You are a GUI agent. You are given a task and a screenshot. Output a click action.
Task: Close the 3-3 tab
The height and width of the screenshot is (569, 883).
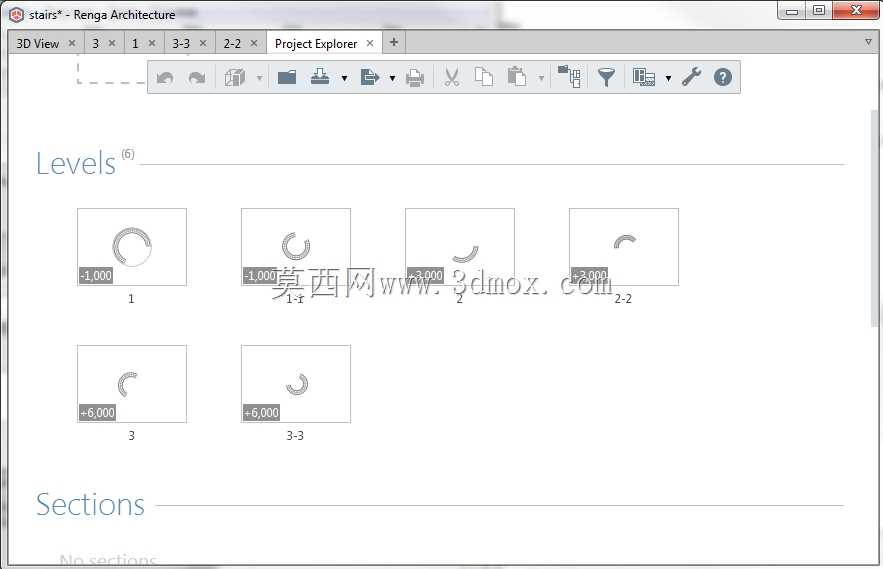[203, 43]
